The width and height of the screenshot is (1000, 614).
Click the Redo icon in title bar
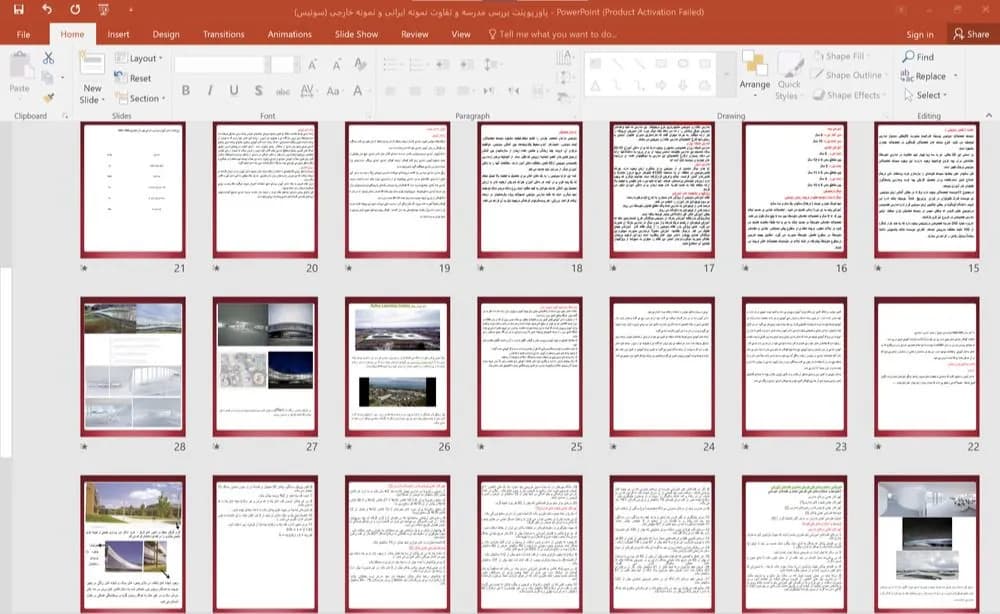[x=75, y=10]
